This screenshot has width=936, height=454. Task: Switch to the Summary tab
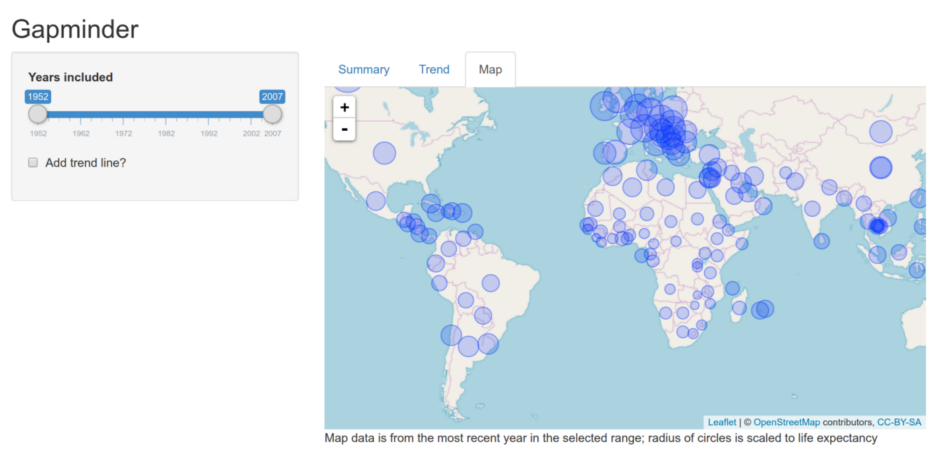tap(363, 70)
